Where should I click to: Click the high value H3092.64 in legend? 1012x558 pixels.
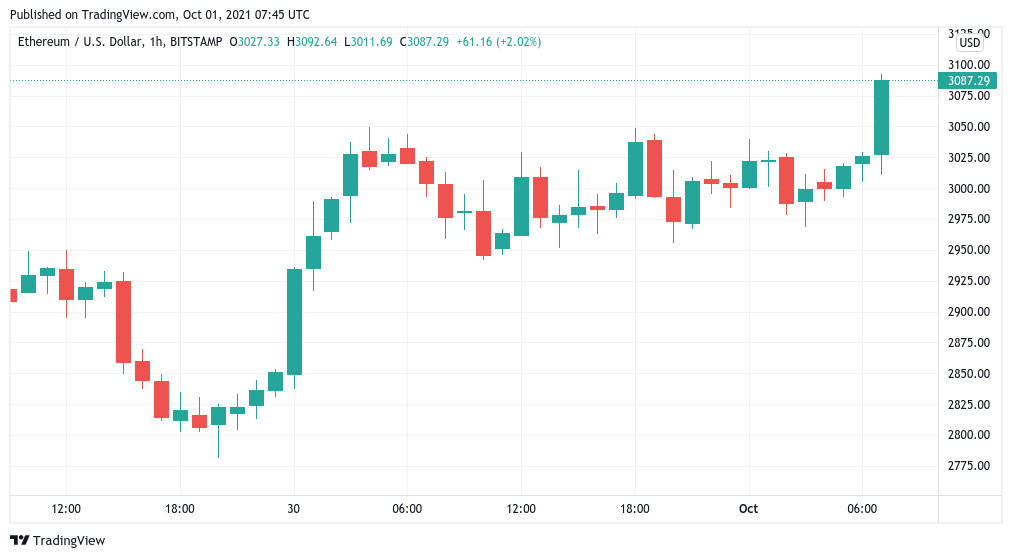(311, 42)
